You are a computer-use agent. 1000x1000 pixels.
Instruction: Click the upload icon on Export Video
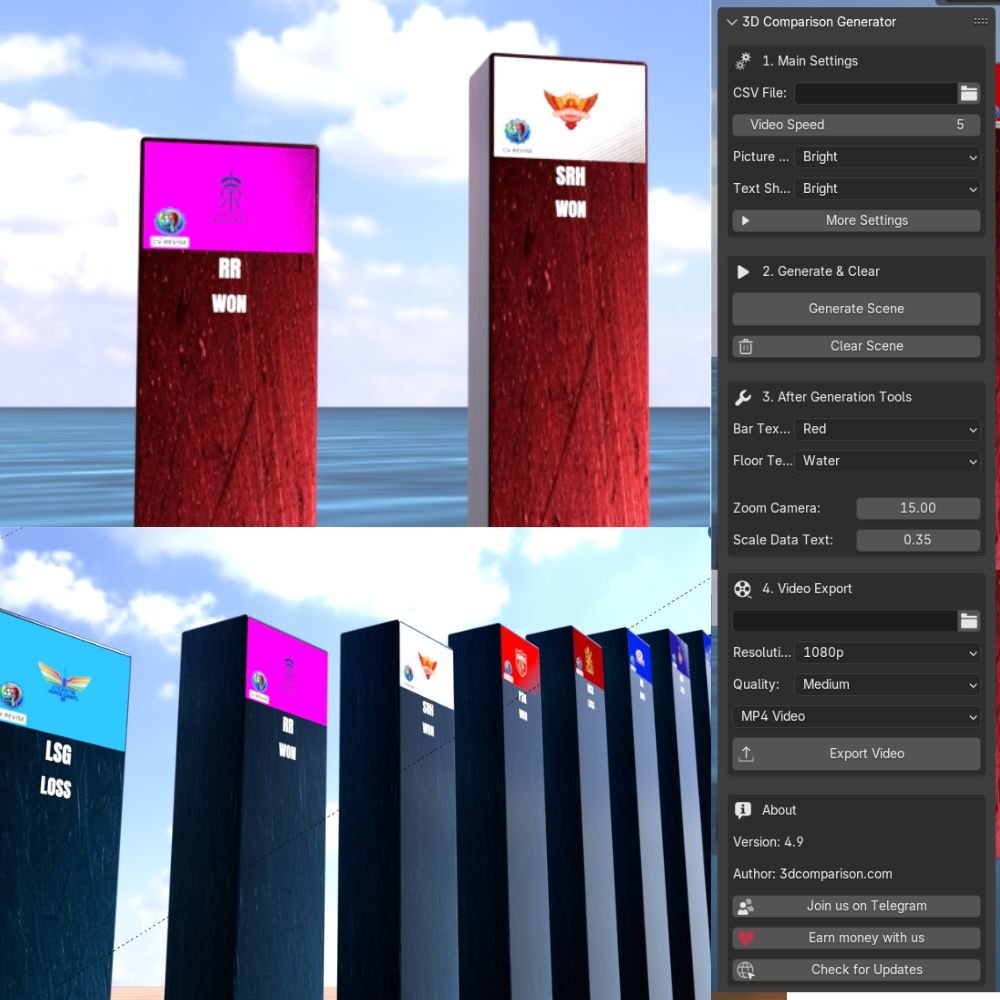click(746, 753)
